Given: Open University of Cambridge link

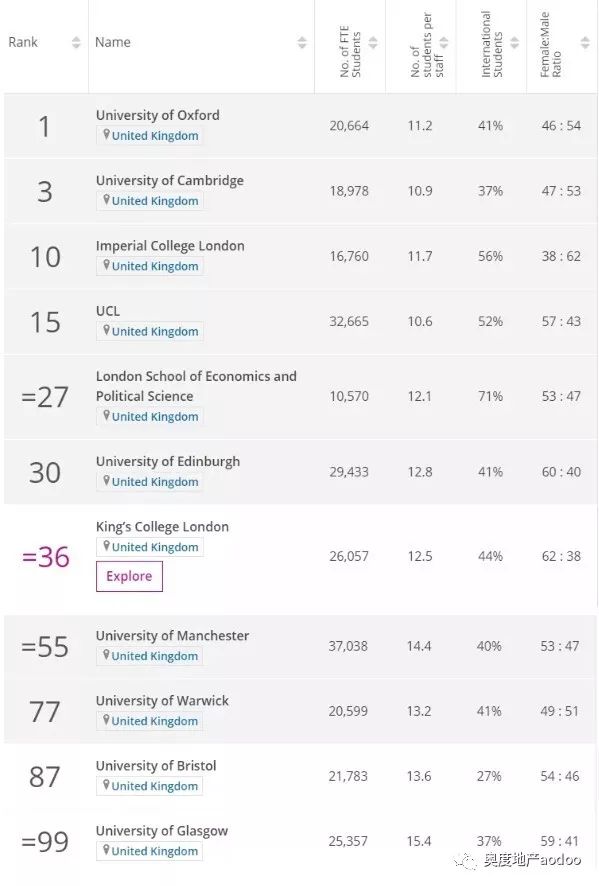Looking at the screenshot, I should pos(170,181).
